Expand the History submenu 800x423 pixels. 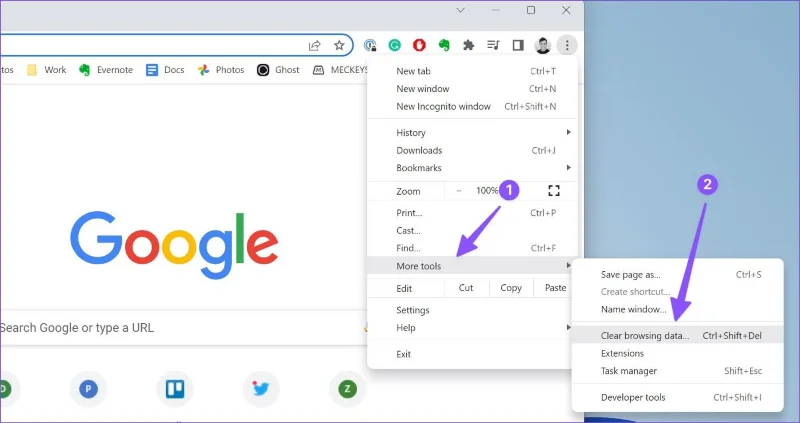pos(472,133)
